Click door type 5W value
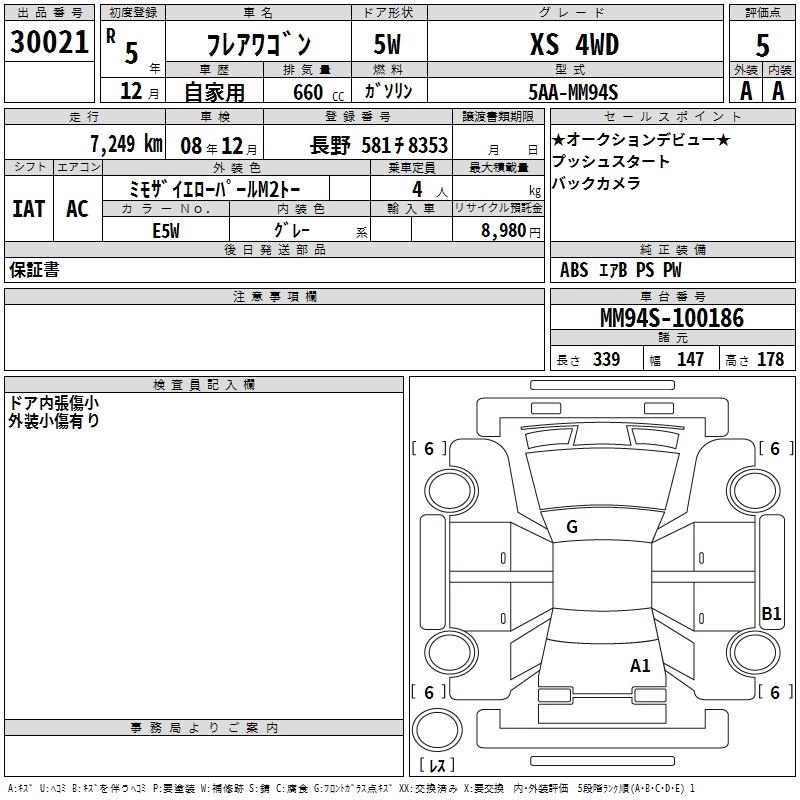This screenshot has height=800, width=800. 387,44
